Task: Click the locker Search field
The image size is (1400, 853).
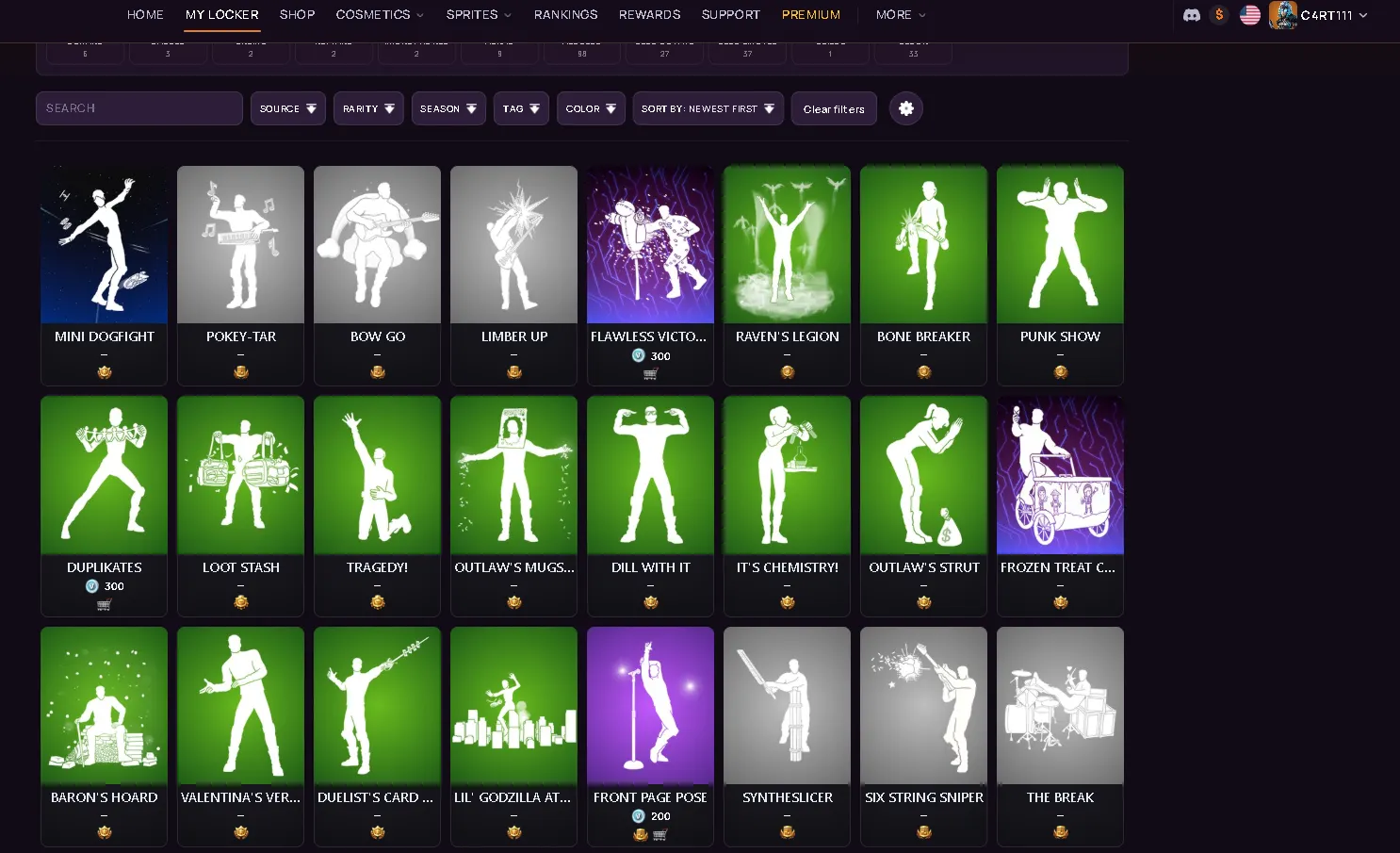Action: [139, 108]
